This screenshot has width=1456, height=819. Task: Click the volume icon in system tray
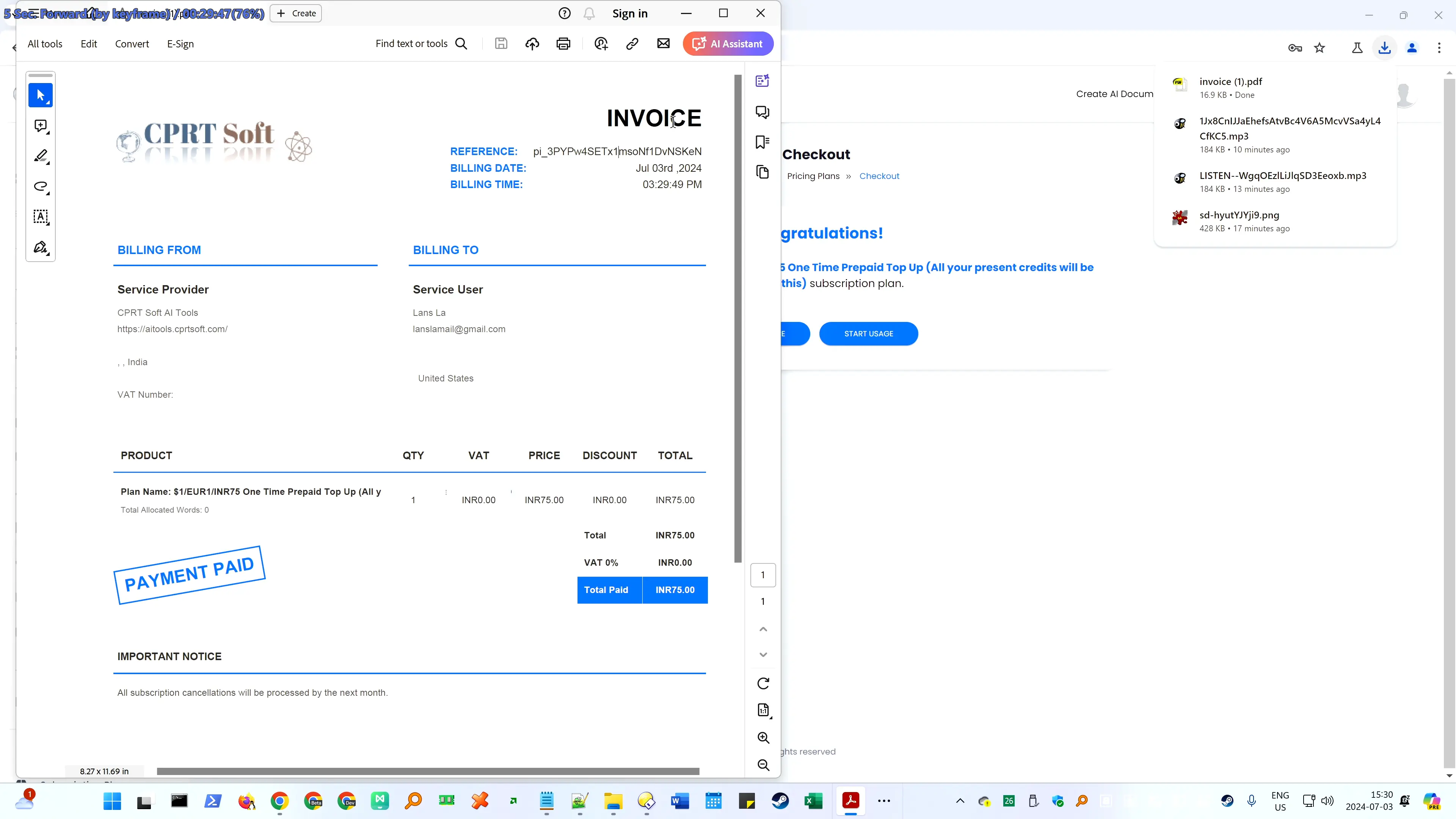[1327, 801]
